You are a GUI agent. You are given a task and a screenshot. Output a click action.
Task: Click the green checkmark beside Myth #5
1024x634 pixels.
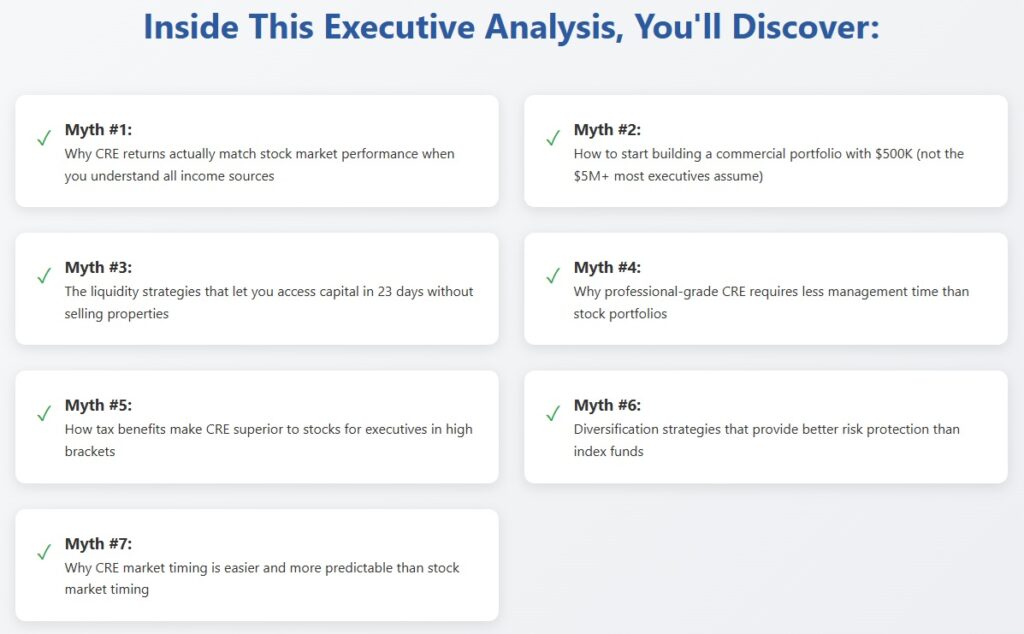[44, 413]
